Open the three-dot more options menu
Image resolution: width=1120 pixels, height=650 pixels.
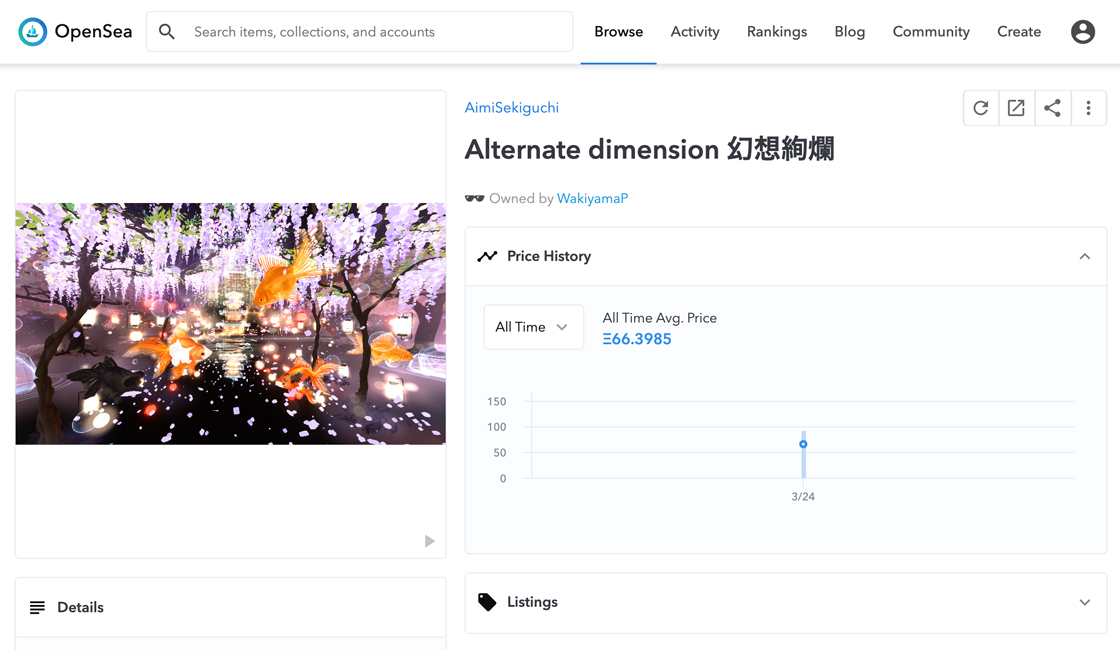coord(1089,108)
